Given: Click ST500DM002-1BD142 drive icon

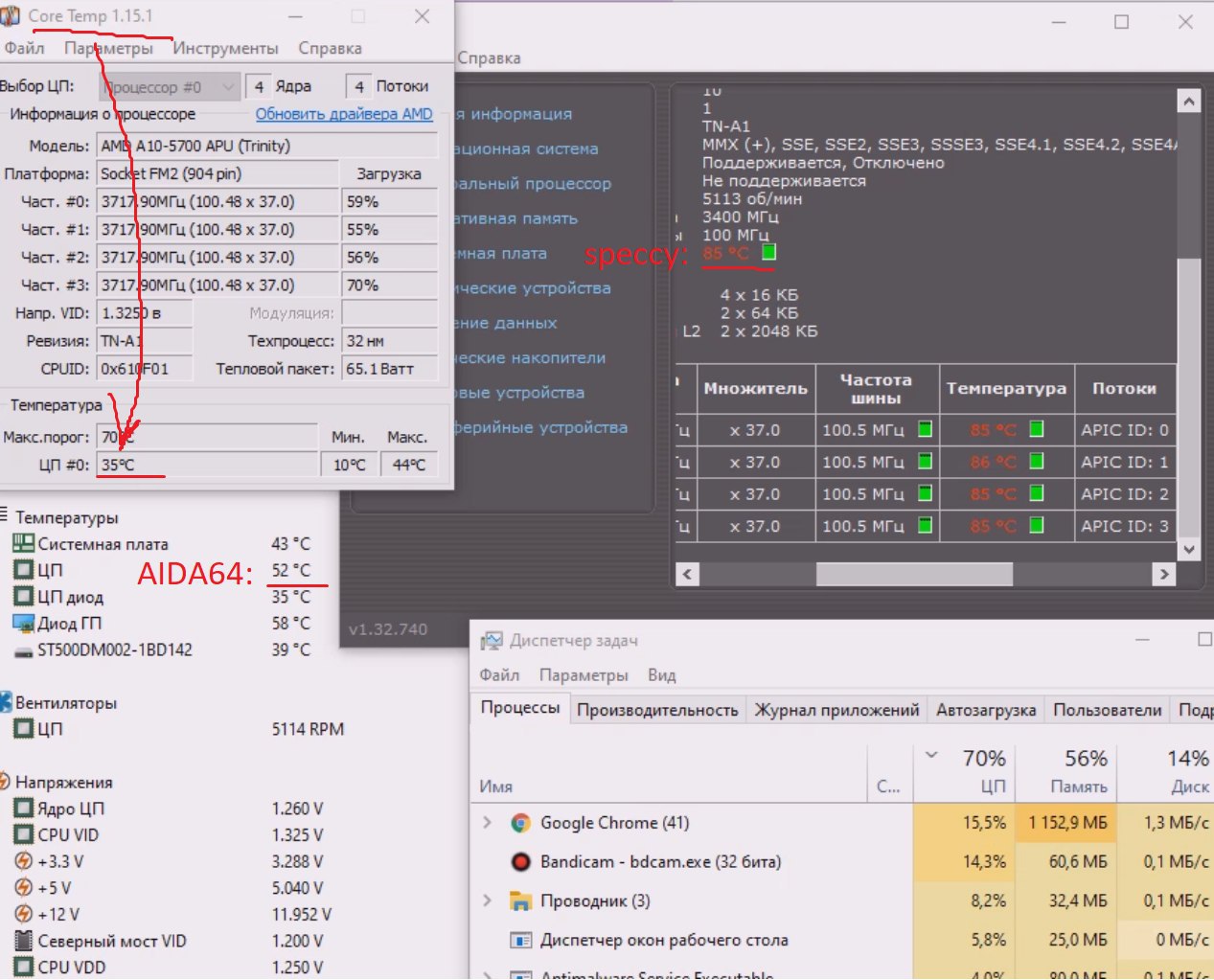Looking at the screenshot, I should pyautogui.click(x=23, y=650).
